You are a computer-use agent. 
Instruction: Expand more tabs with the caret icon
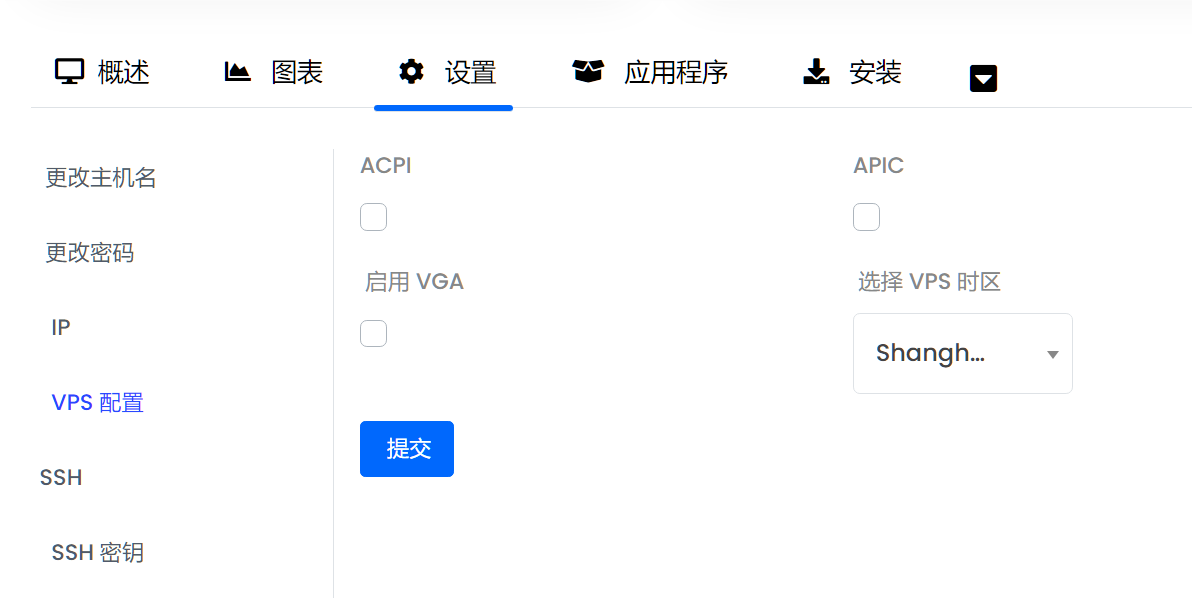click(983, 78)
